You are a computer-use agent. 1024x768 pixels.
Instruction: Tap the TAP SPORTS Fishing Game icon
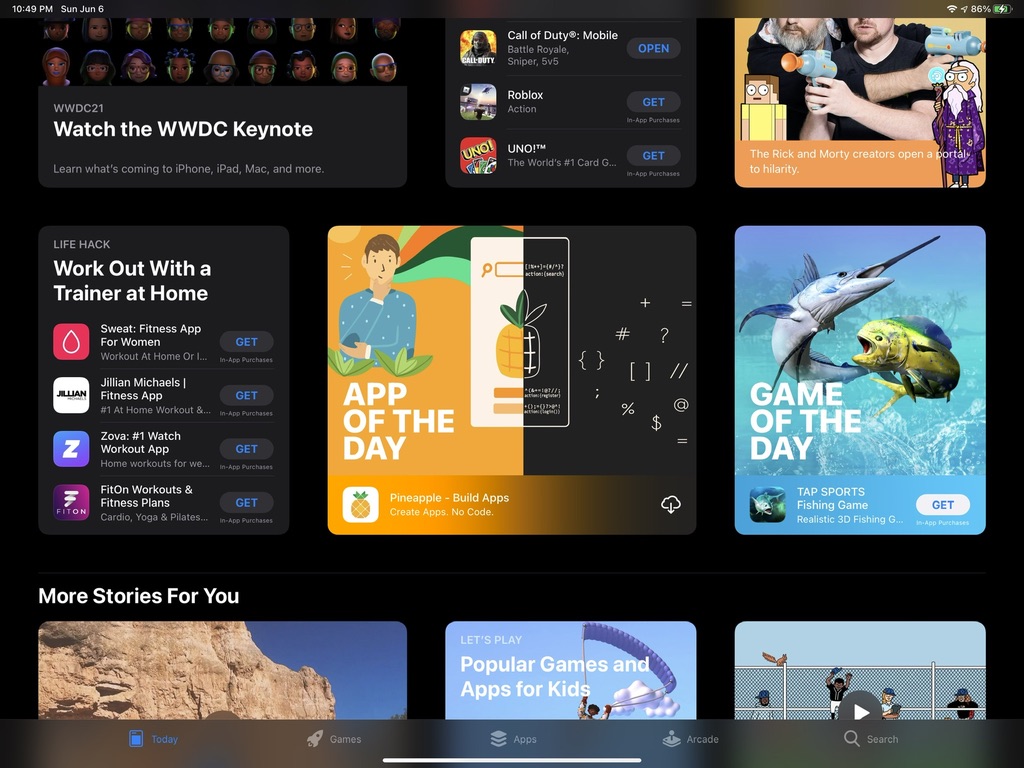point(768,504)
